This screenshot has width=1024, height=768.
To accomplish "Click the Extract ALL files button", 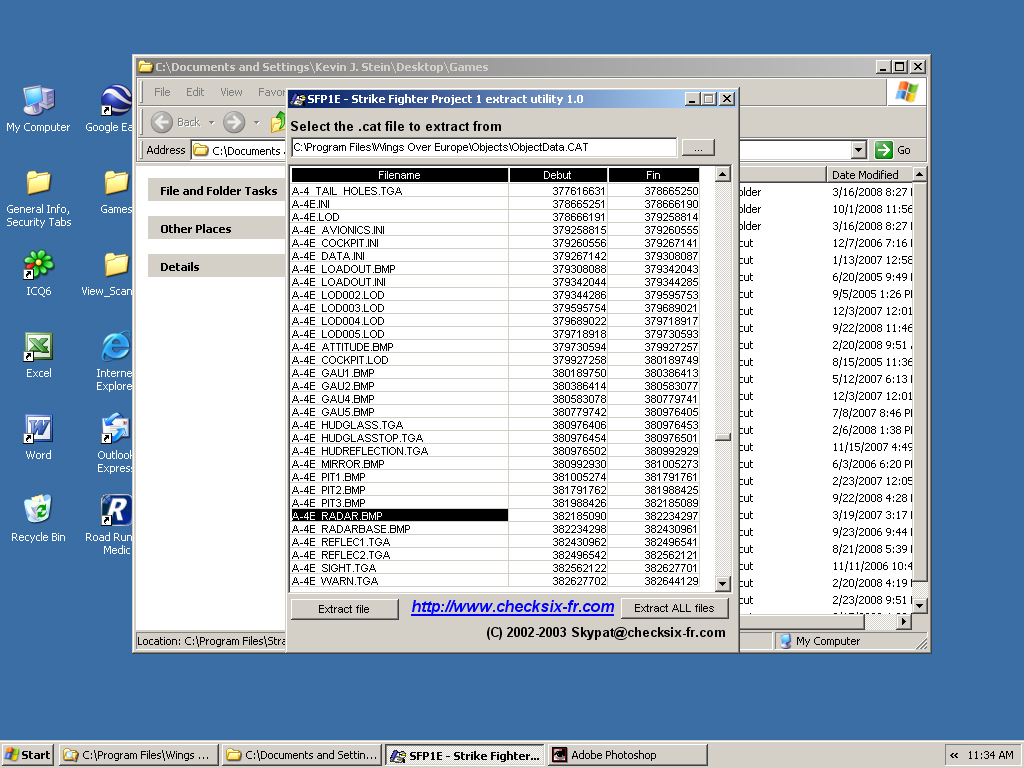I will [674, 608].
